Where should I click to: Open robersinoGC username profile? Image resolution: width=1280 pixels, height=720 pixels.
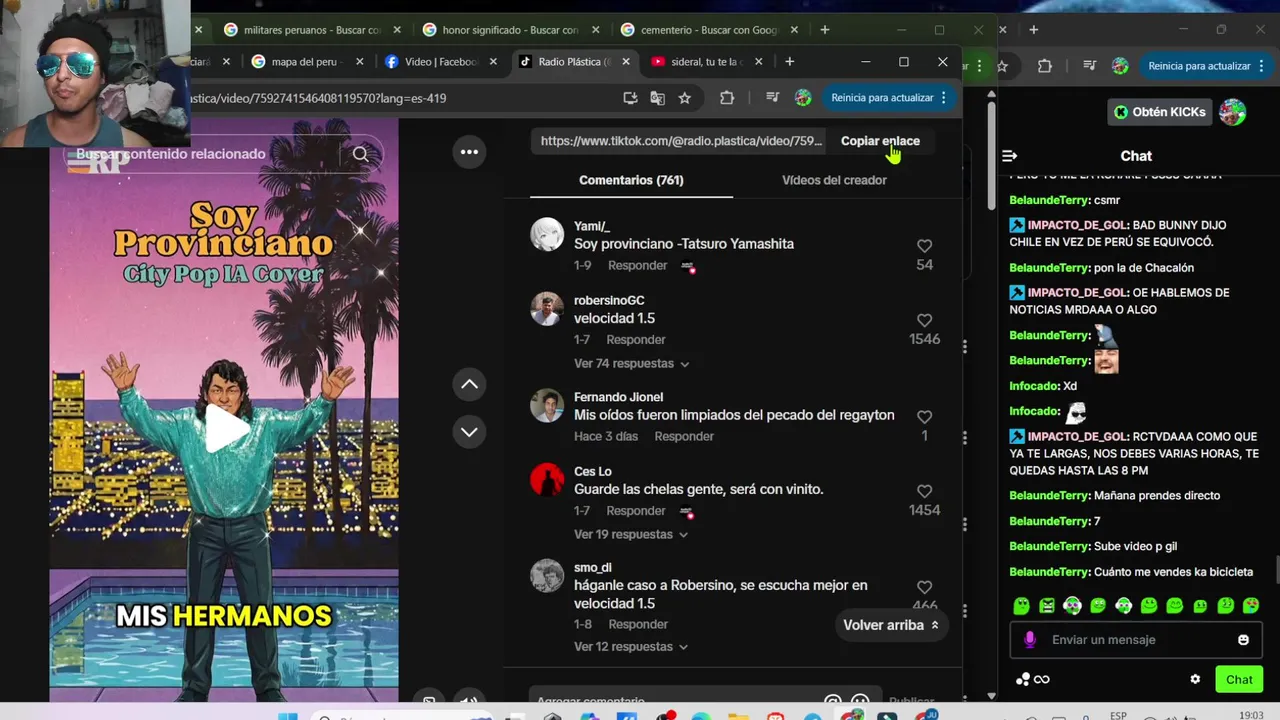[x=609, y=300]
